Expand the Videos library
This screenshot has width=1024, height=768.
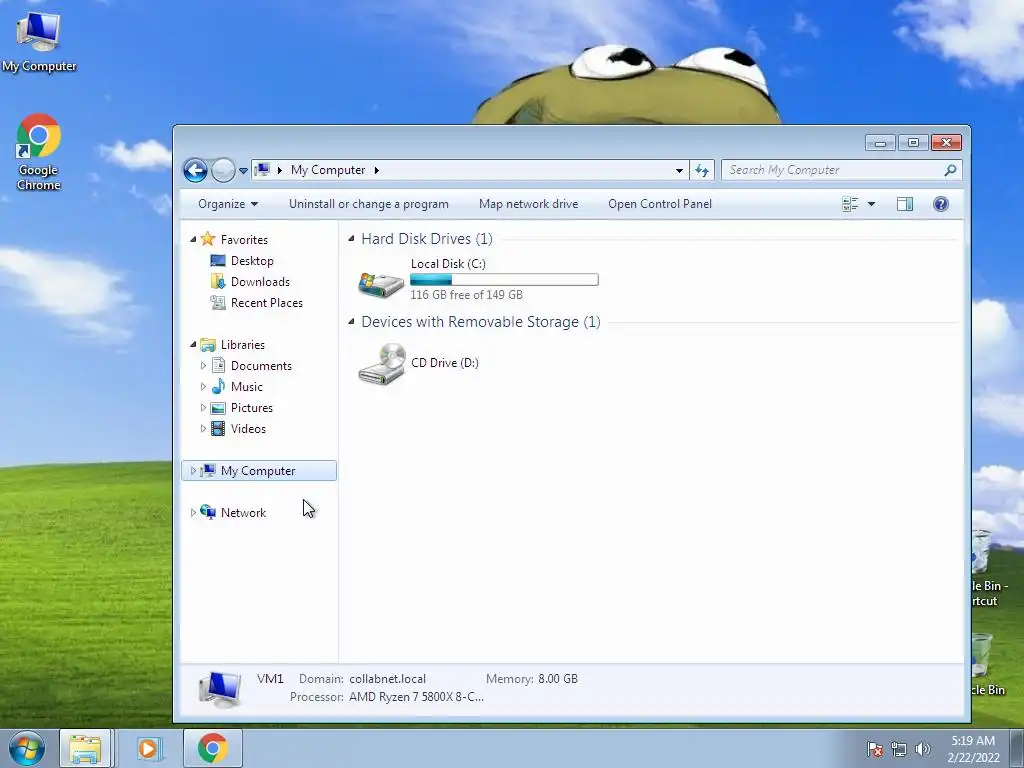pyautogui.click(x=203, y=428)
